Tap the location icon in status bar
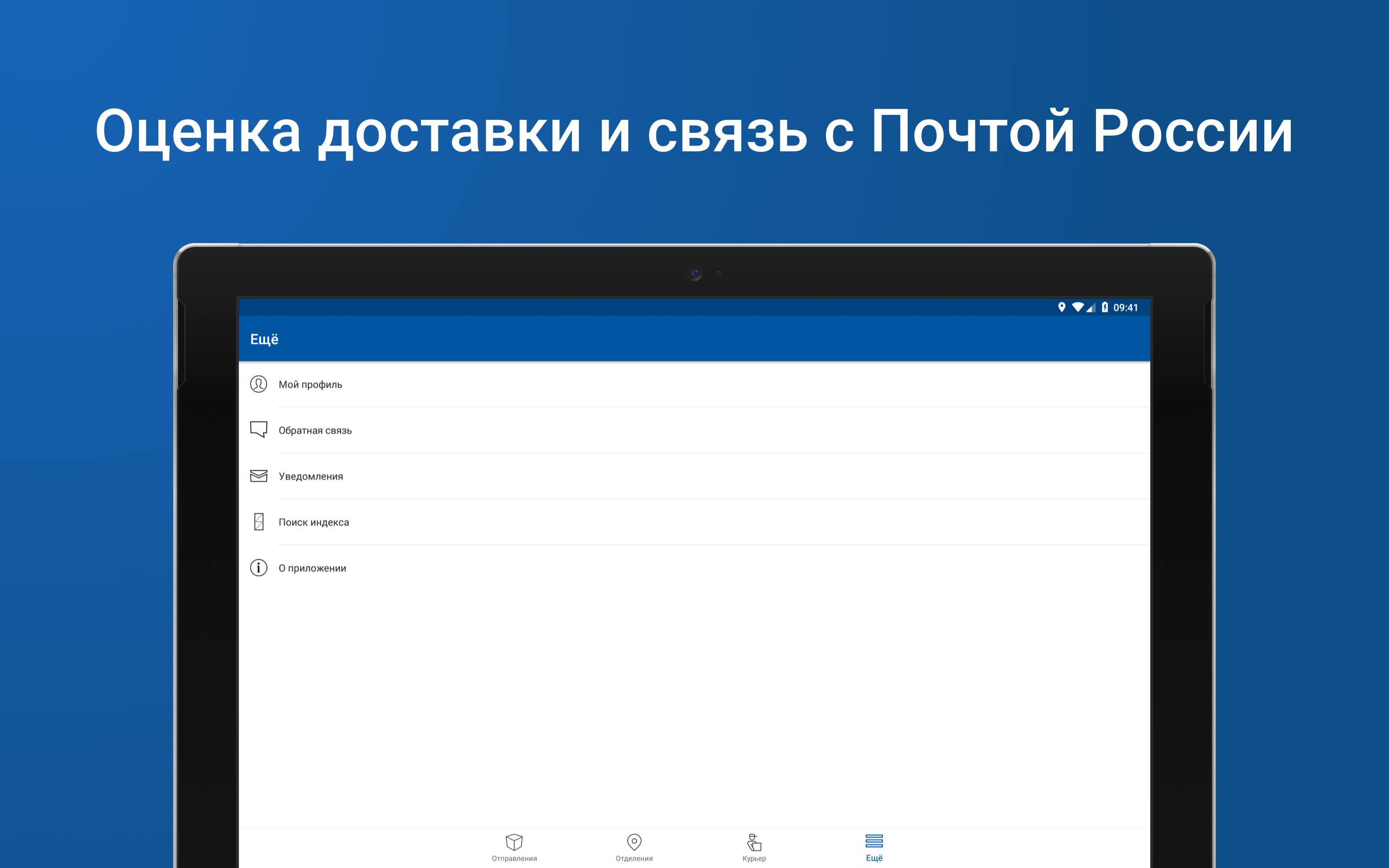Screen dimensions: 1389x868 (x=1062, y=307)
